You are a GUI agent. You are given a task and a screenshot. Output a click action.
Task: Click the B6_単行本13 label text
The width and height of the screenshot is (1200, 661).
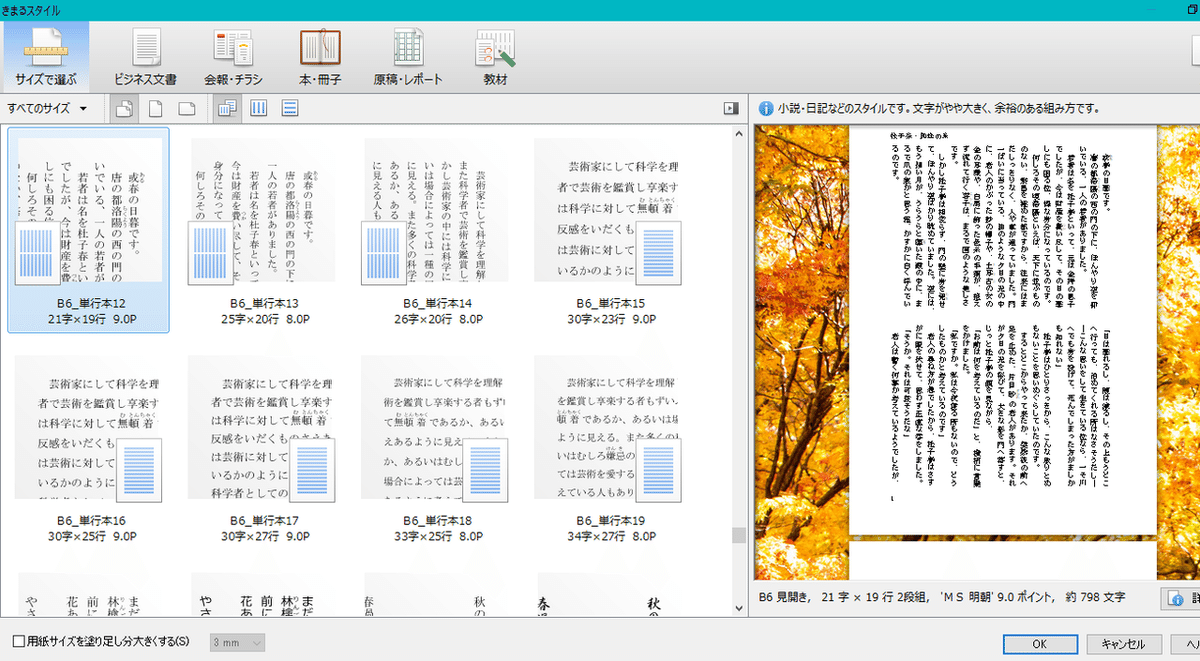click(264, 303)
